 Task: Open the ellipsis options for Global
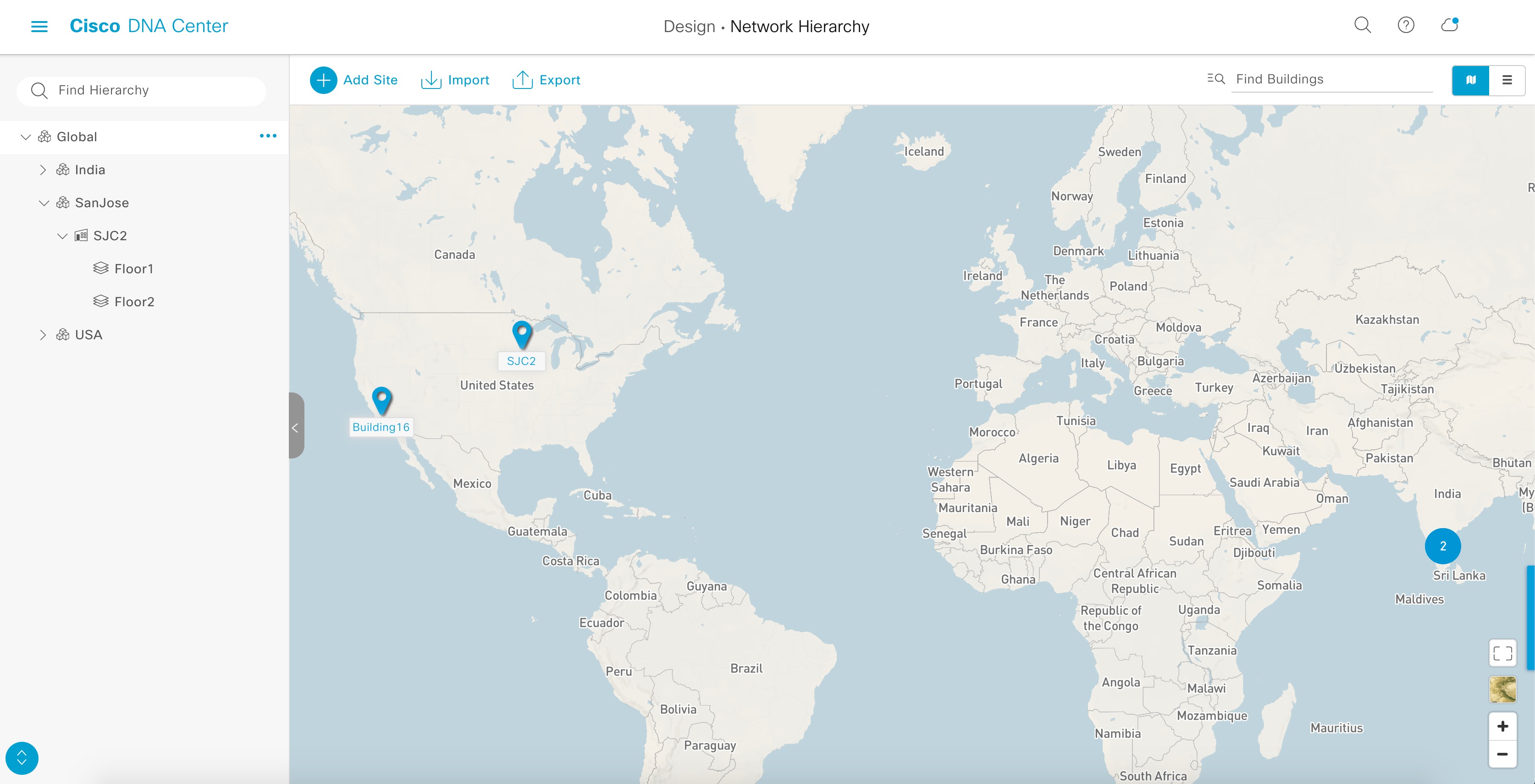[x=268, y=136]
